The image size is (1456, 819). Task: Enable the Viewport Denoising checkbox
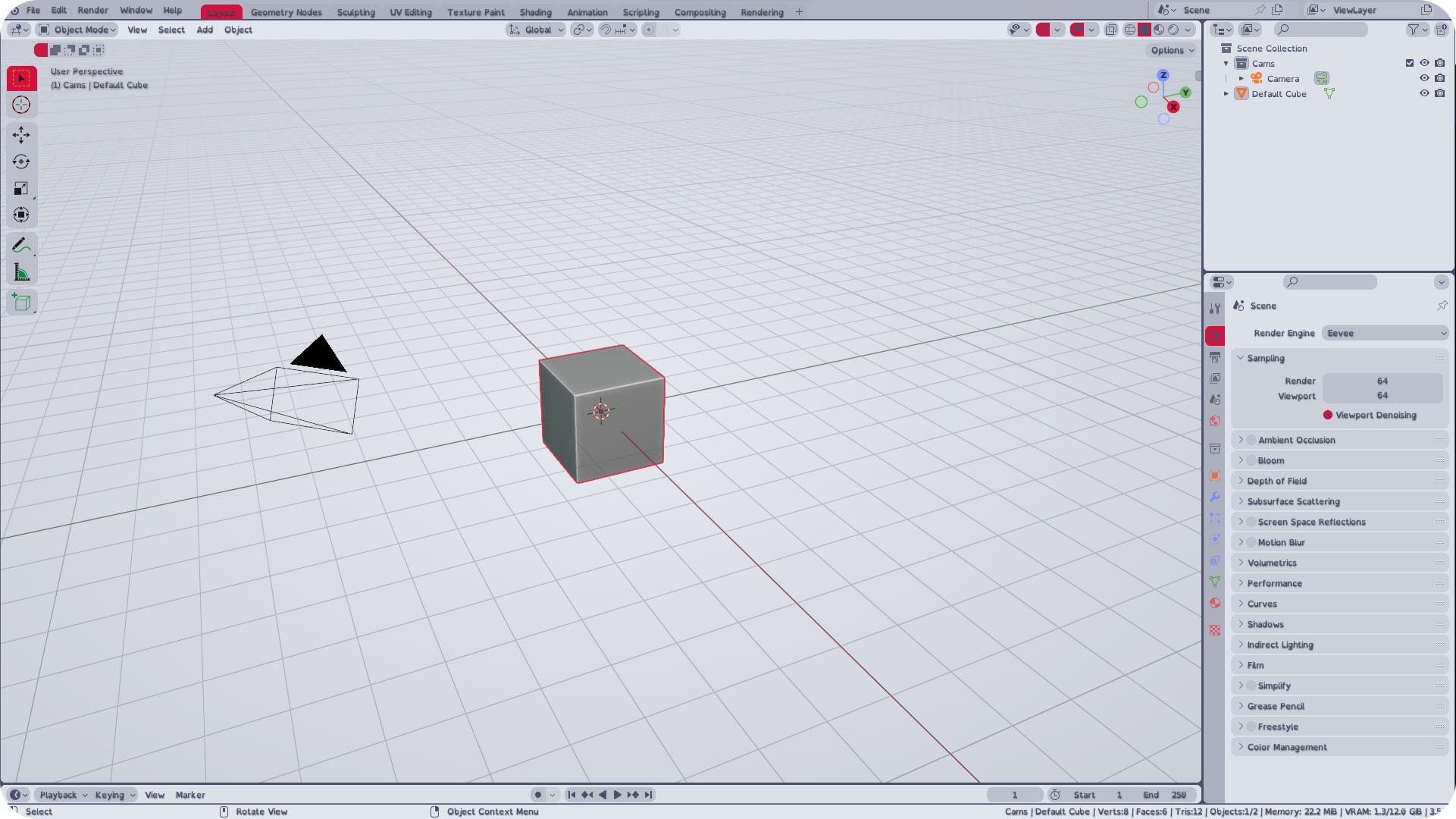[x=1328, y=415]
